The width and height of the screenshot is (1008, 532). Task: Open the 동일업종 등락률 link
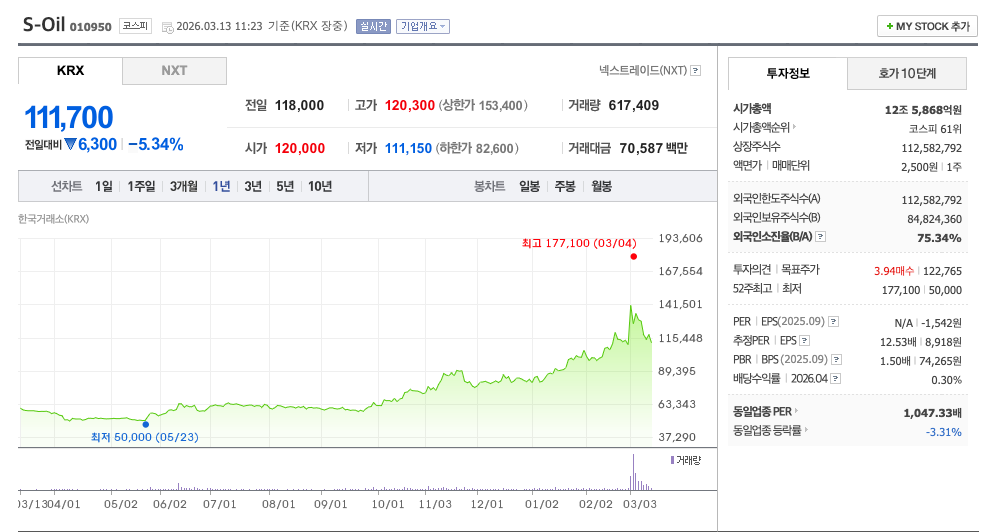coord(770,430)
